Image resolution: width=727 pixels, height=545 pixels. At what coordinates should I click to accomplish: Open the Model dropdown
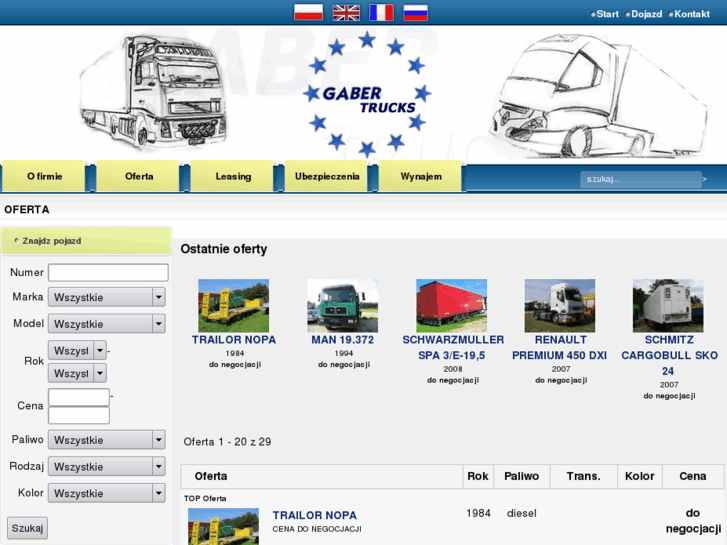107,324
